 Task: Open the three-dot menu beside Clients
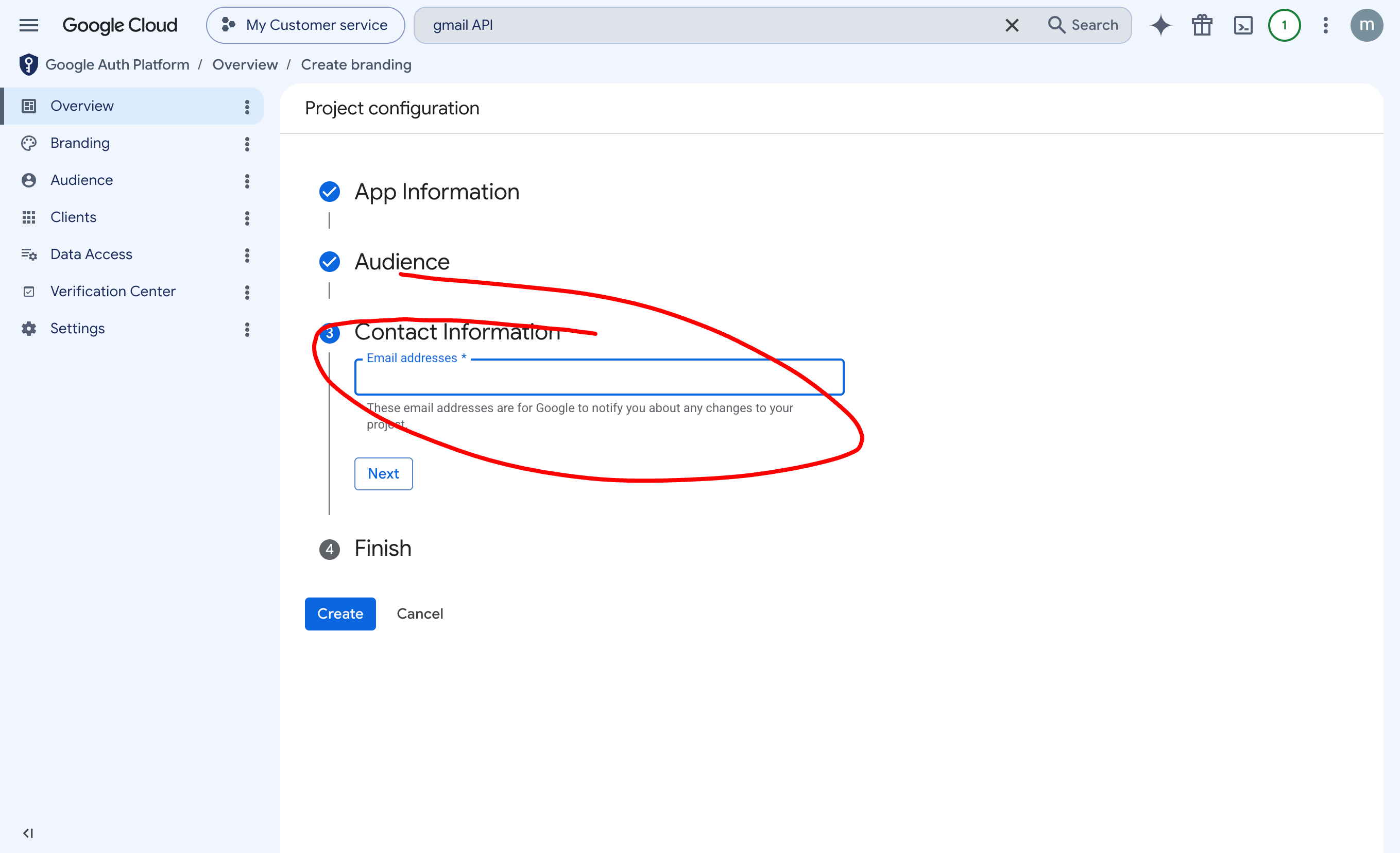coord(247,218)
